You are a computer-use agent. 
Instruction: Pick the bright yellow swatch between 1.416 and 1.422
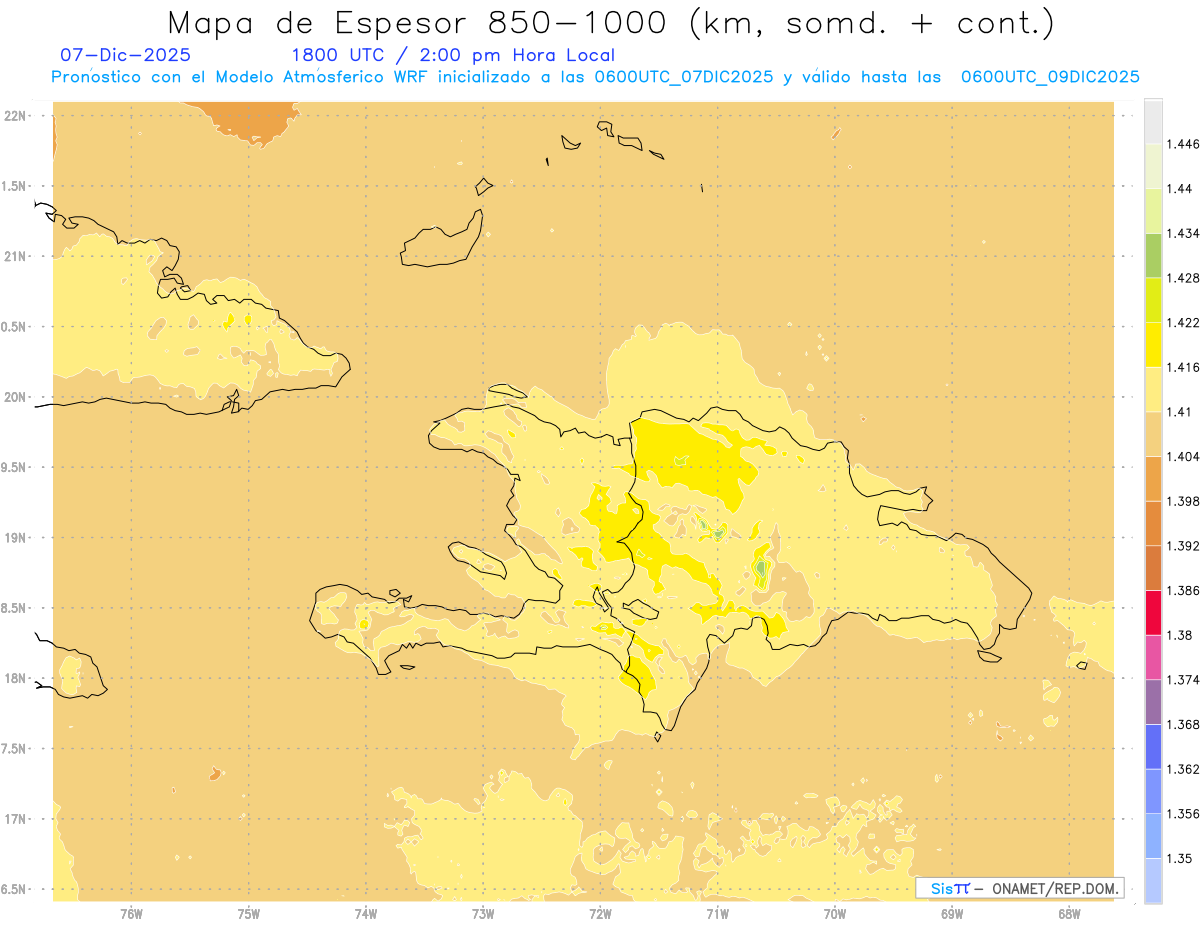pos(1153,344)
